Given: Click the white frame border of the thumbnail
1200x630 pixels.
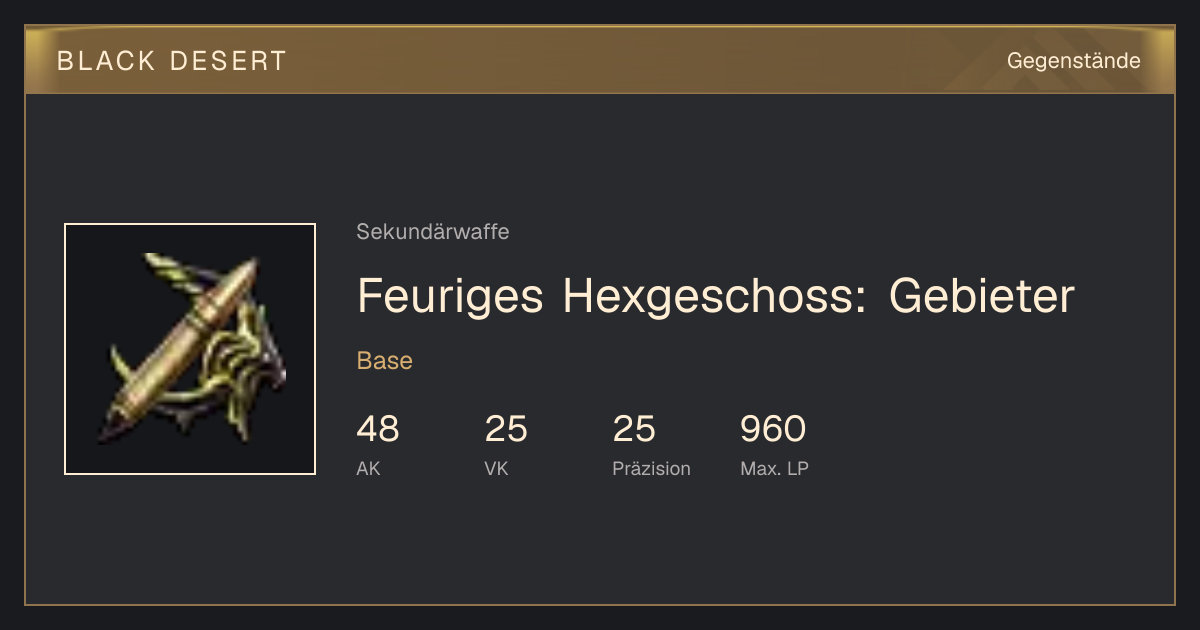Looking at the screenshot, I should click(x=190, y=224).
